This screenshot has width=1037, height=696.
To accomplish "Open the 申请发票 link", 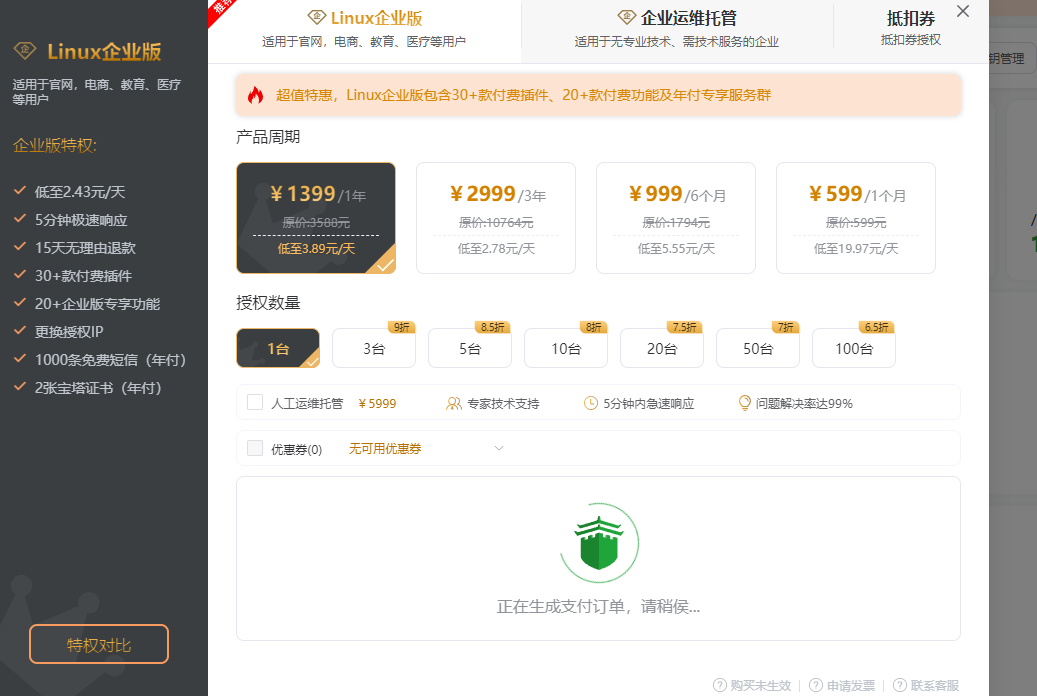I will point(850,685).
